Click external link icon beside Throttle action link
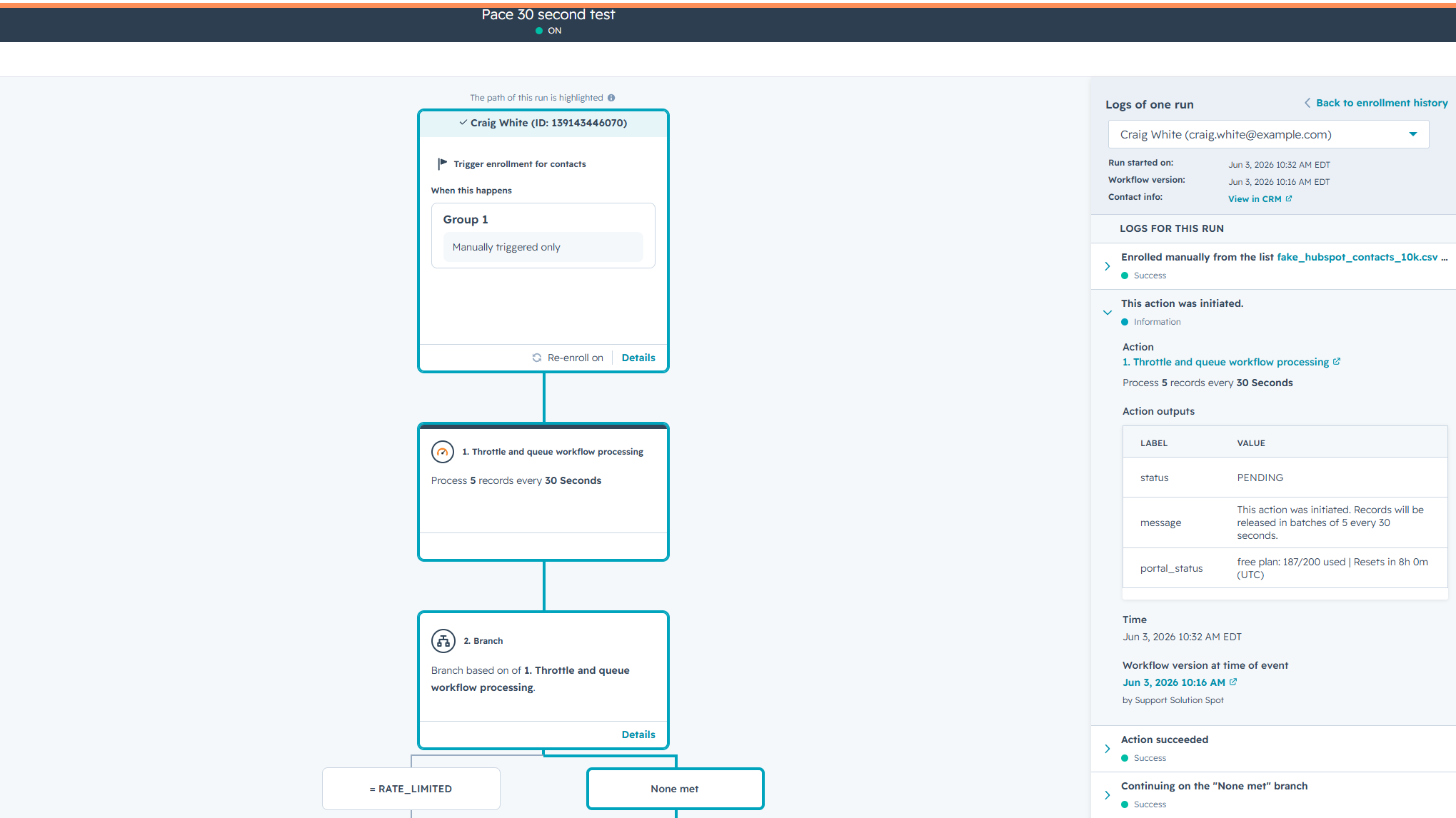 coord(1337,362)
